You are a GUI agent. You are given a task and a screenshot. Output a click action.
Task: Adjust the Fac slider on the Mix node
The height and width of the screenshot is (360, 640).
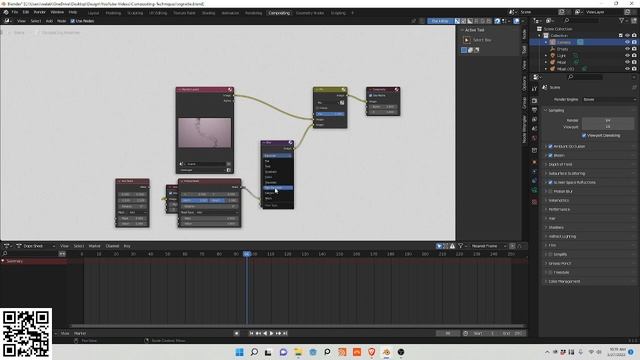(330, 114)
